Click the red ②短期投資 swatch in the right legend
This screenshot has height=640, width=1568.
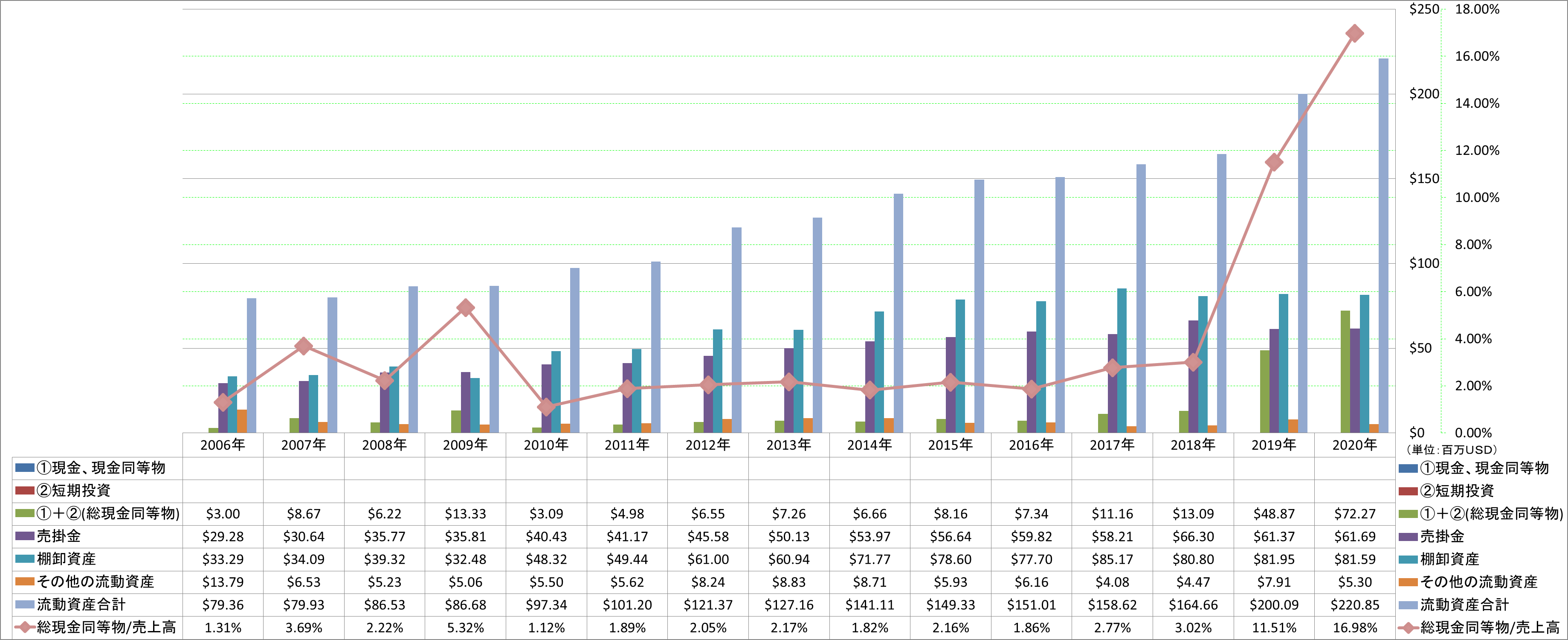coord(1408,491)
